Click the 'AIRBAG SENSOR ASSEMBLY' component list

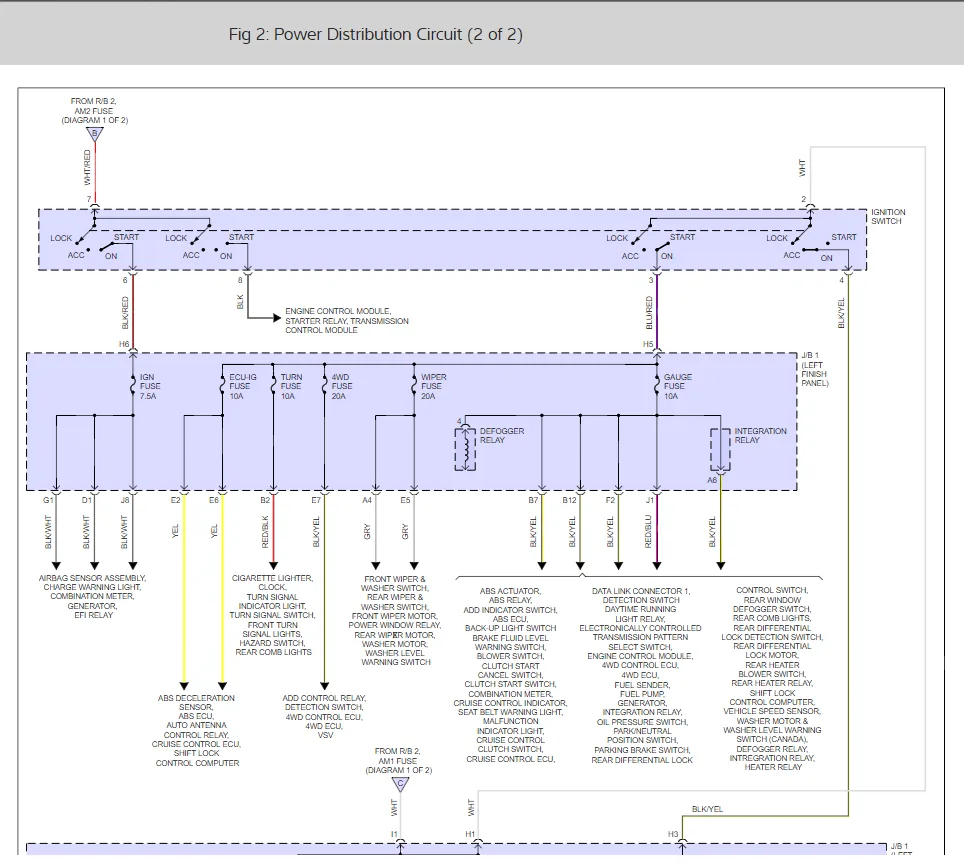92,596
